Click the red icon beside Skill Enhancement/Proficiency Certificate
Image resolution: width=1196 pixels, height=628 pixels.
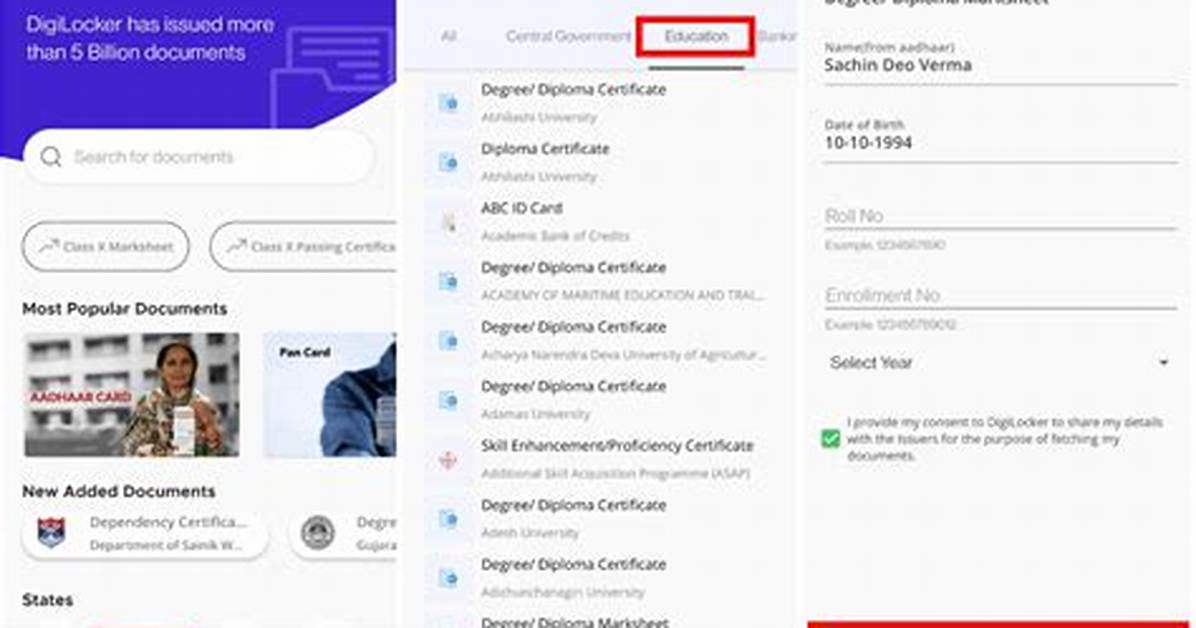coord(448,459)
